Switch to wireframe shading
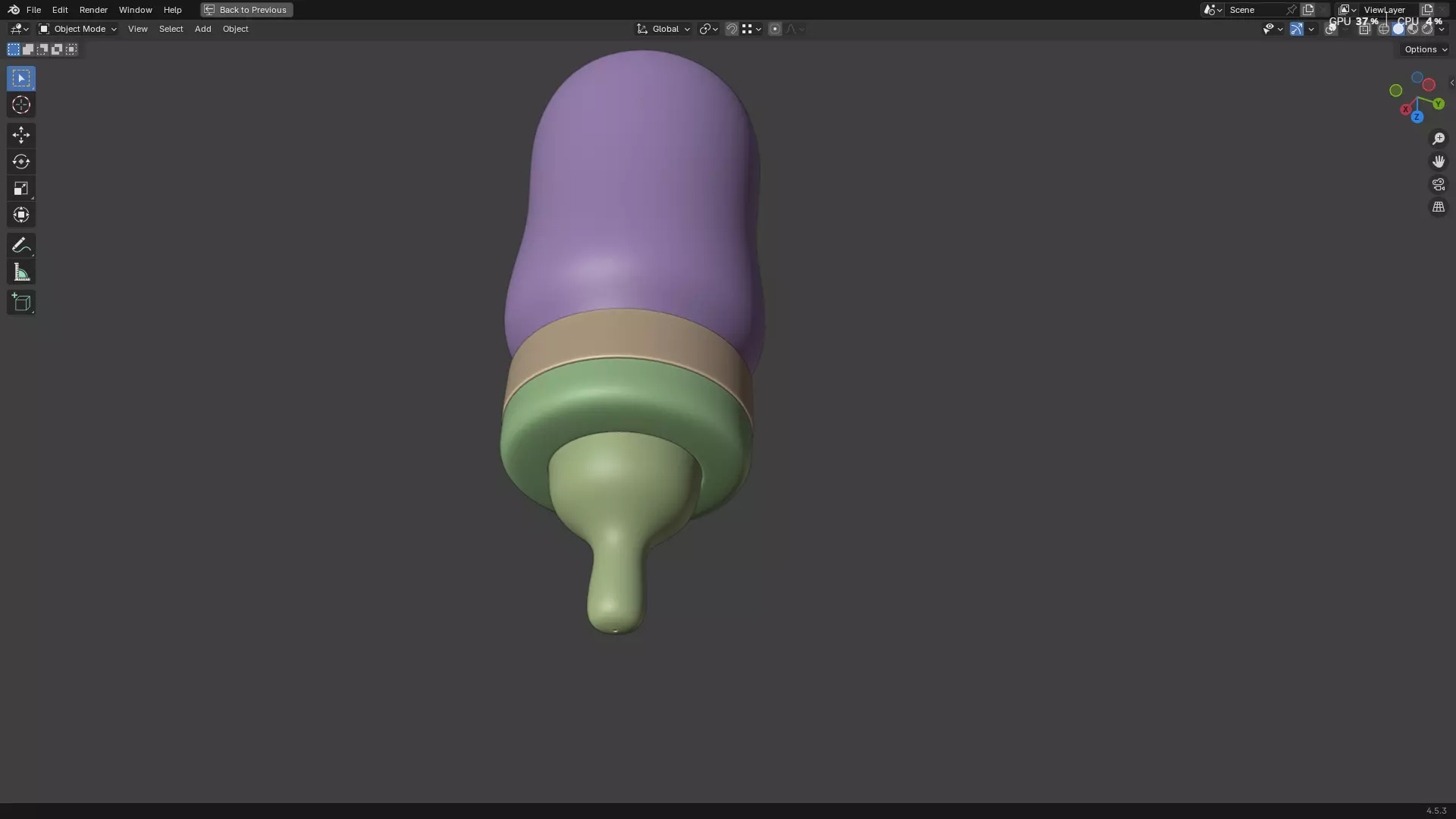Screen dimensions: 1456x819 [1384, 29]
